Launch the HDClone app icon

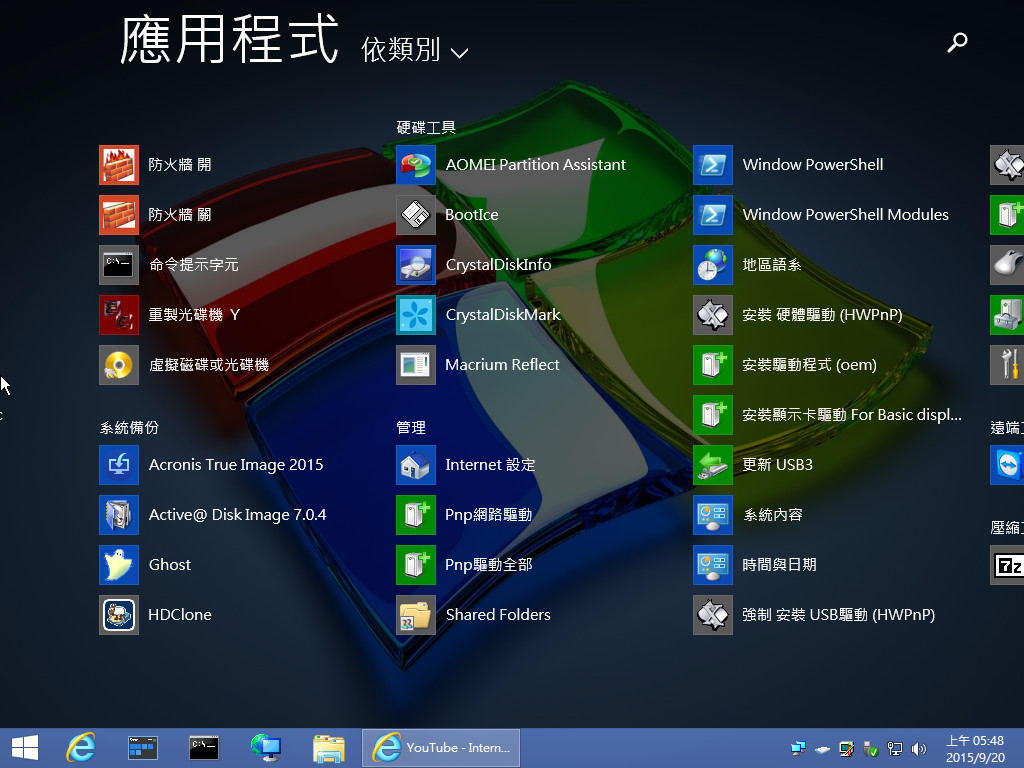119,615
